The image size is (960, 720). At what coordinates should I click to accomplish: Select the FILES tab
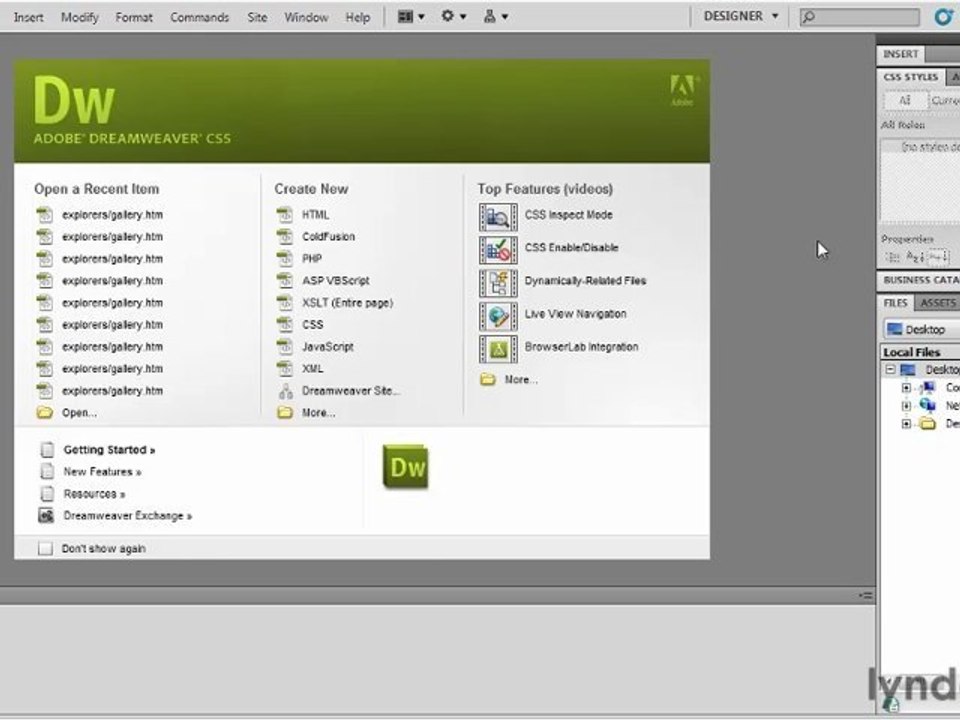click(x=896, y=303)
